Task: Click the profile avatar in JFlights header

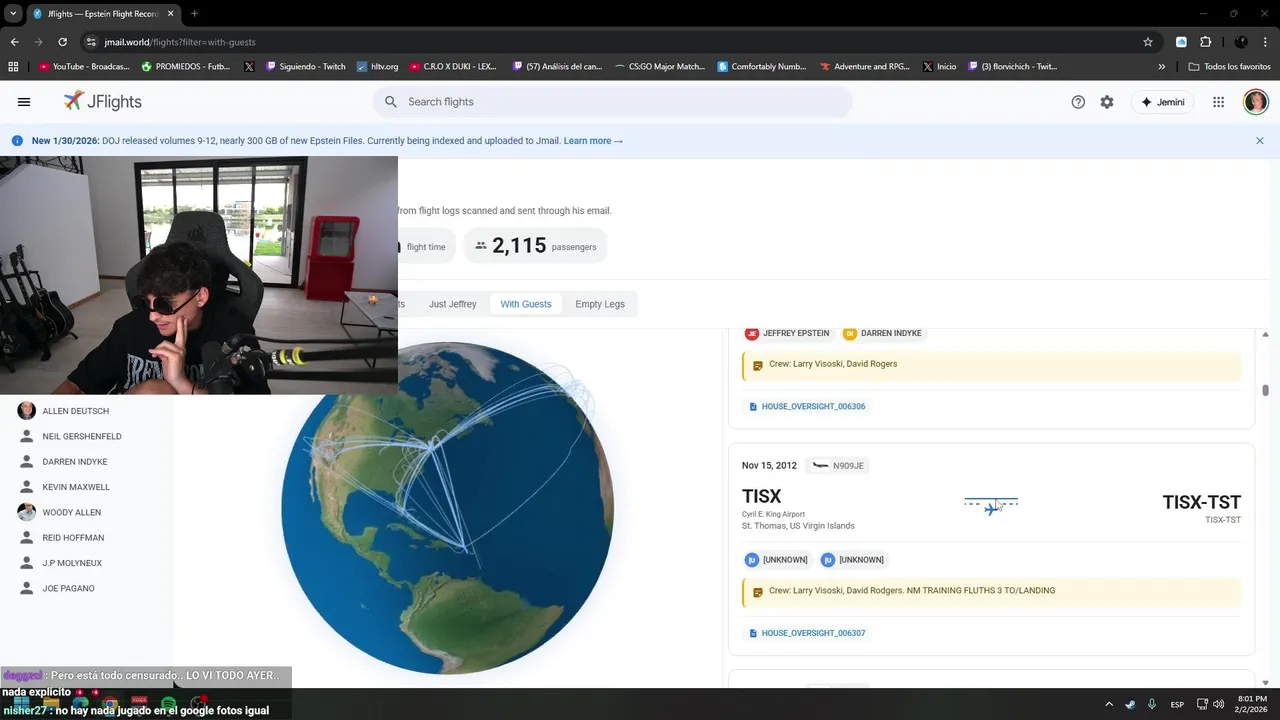Action: click(1256, 102)
